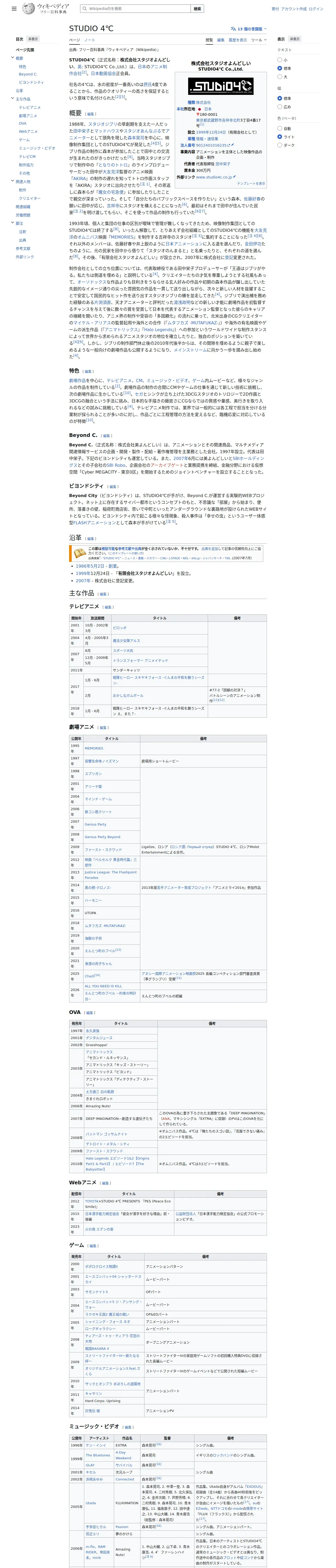
Task: Select wide width radio (広め)
Action: 280,107
